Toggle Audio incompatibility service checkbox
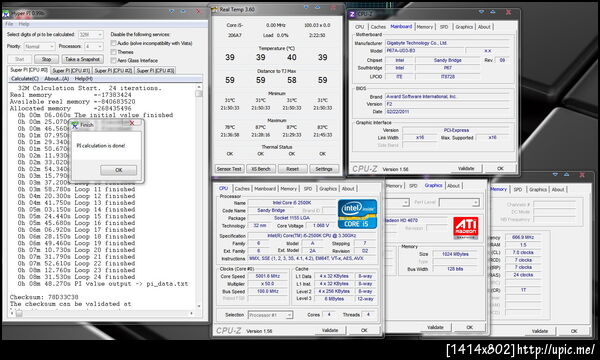The image size is (600, 360). 114,43
